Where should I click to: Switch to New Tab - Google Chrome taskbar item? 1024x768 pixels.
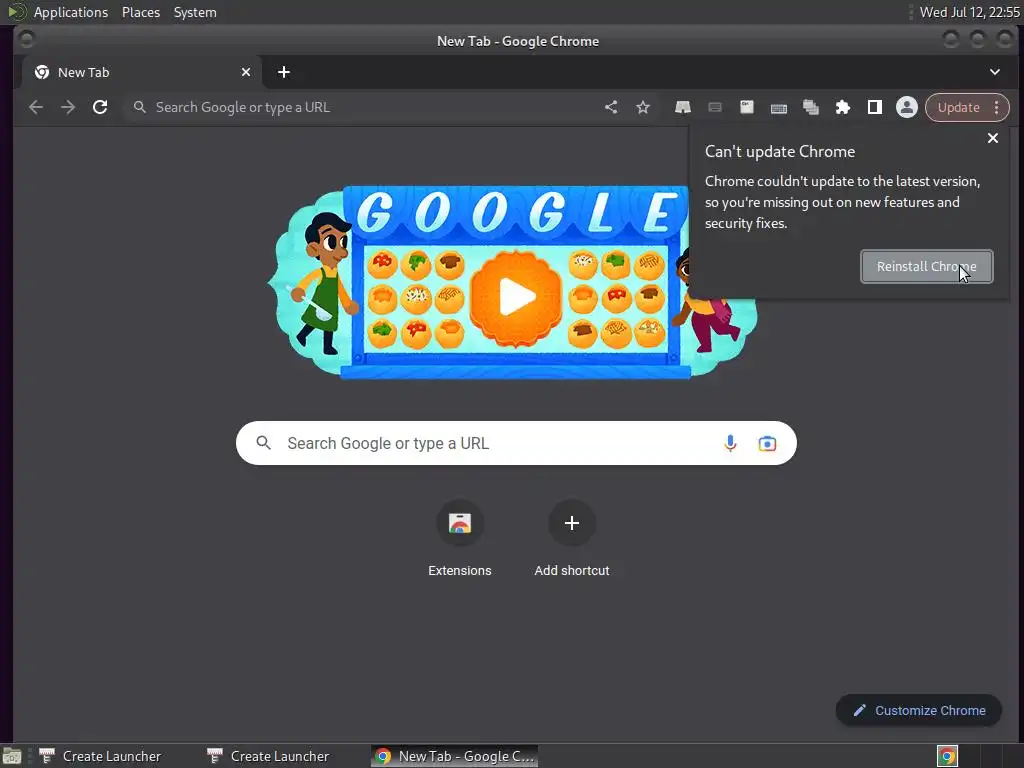(455, 756)
